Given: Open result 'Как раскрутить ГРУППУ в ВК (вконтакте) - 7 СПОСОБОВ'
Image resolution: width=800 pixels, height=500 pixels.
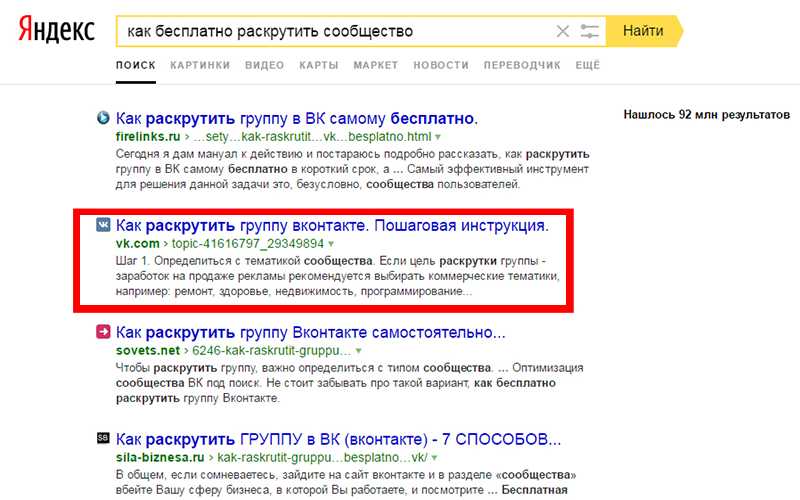Looking at the screenshot, I should [x=338, y=439].
